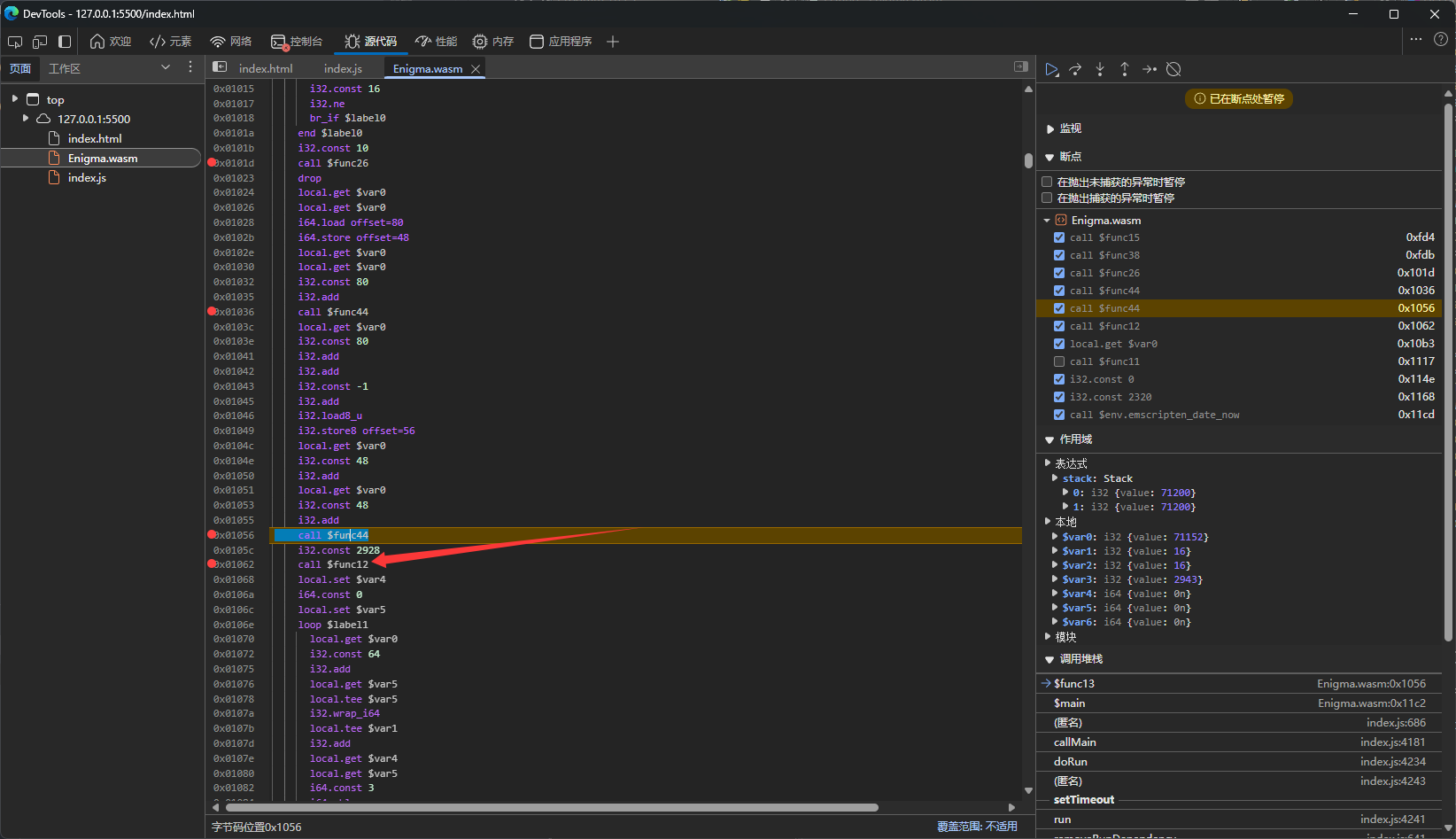This screenshot has height=839, width=1456.
Task: Toggle device emulation icon
Action: click(x=40, y=42)
